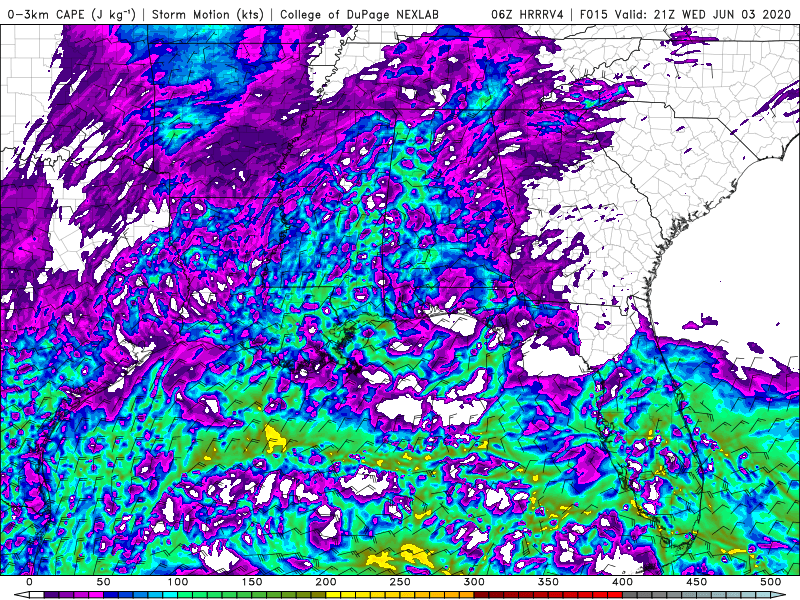Click the cyan swatch just before the 100 mark
800x600 pixels.
click(170, 595)
